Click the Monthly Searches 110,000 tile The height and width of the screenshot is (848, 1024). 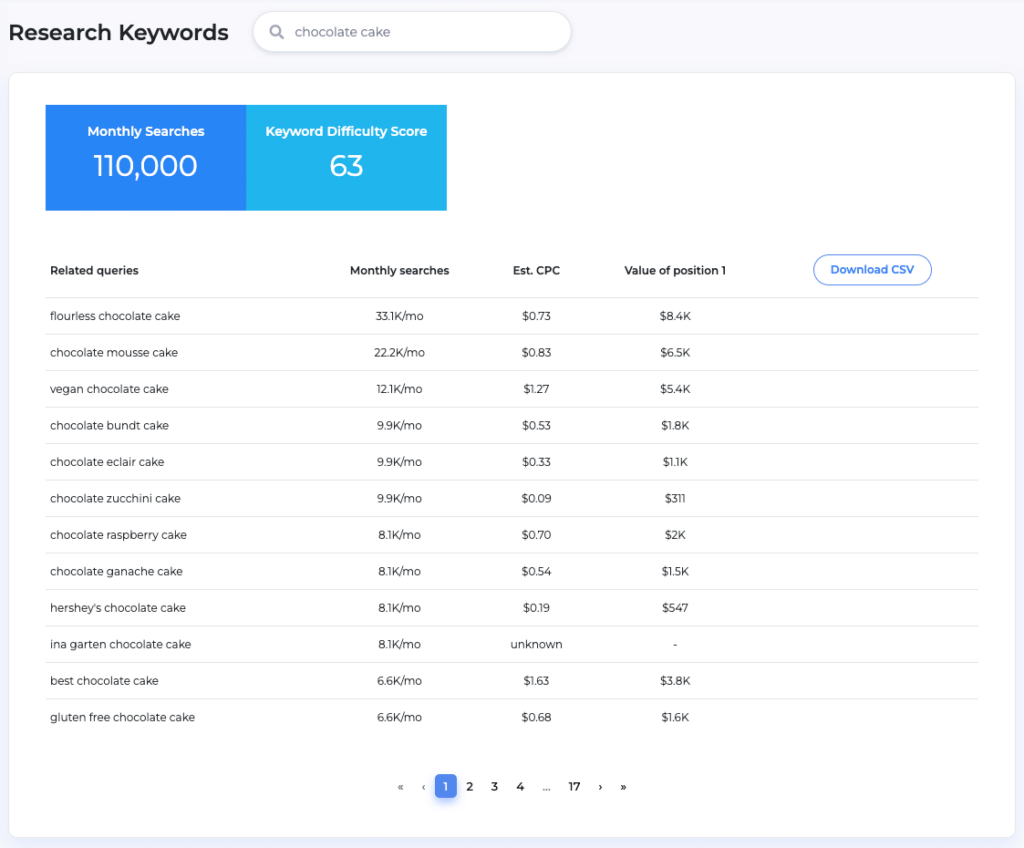146,157
